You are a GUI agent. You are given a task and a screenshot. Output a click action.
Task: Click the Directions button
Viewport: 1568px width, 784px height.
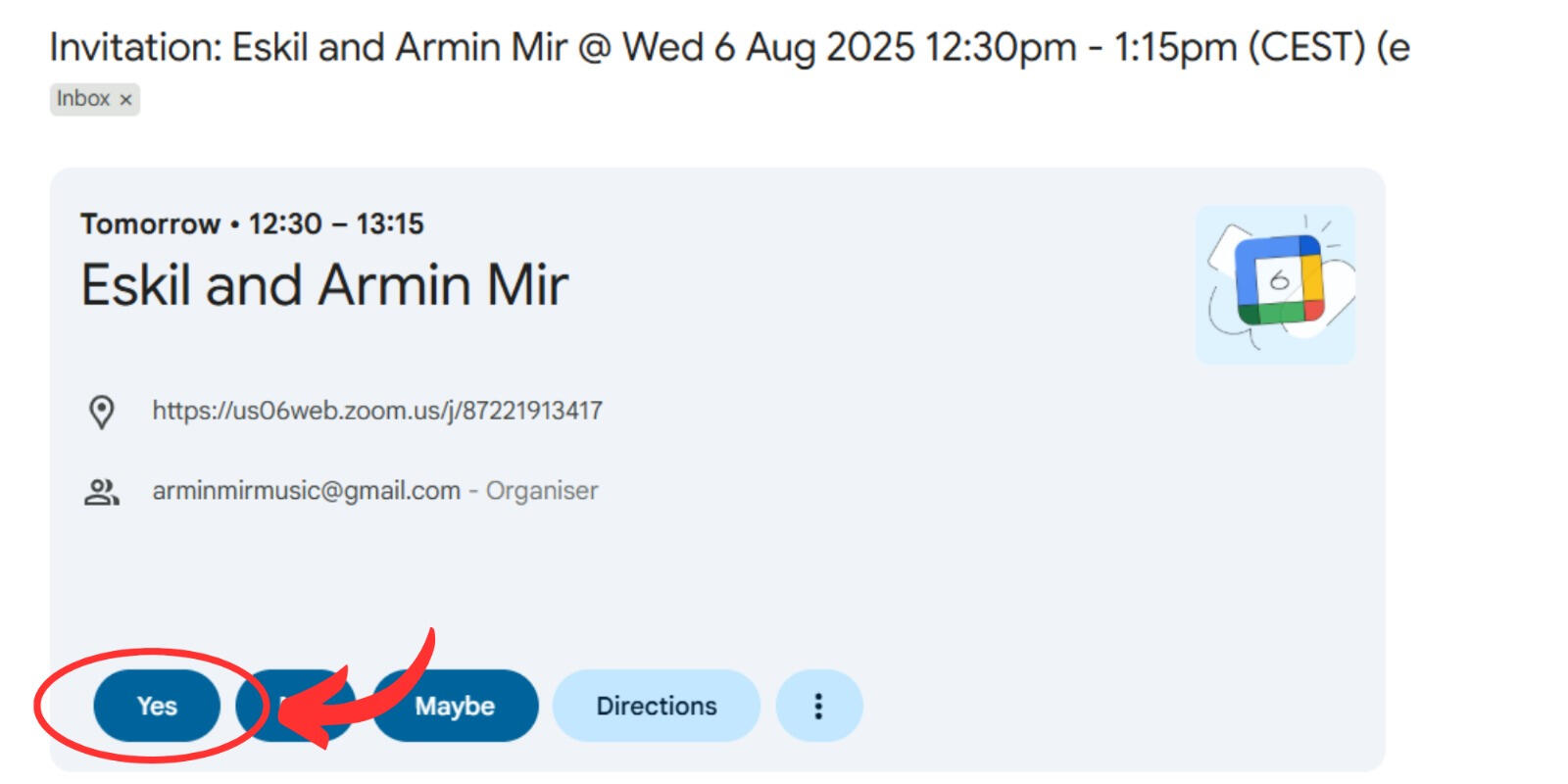tap(657, 706)
